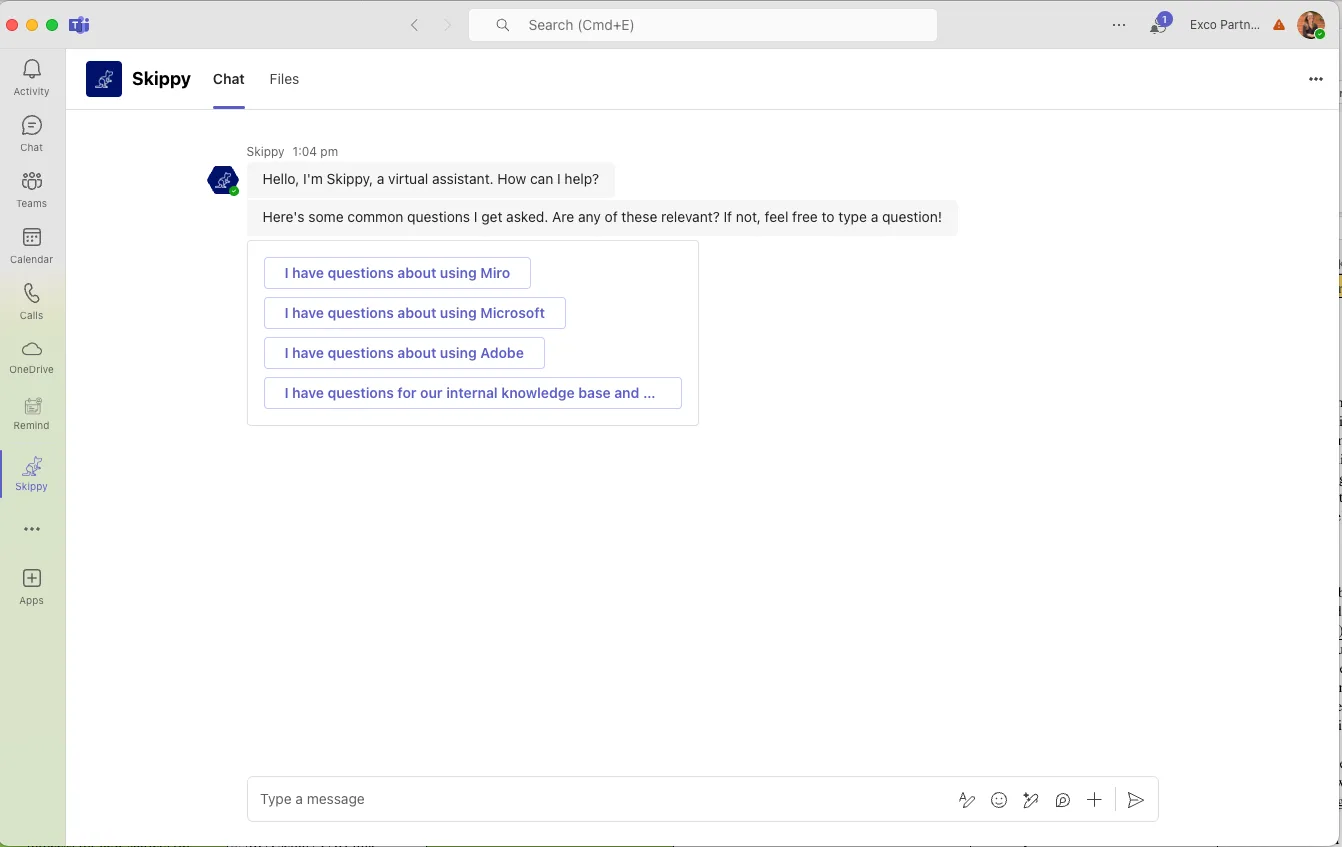Open the plus actions and apps button
This screenshot has height=847, width=1342.
tap(1095, 800)
